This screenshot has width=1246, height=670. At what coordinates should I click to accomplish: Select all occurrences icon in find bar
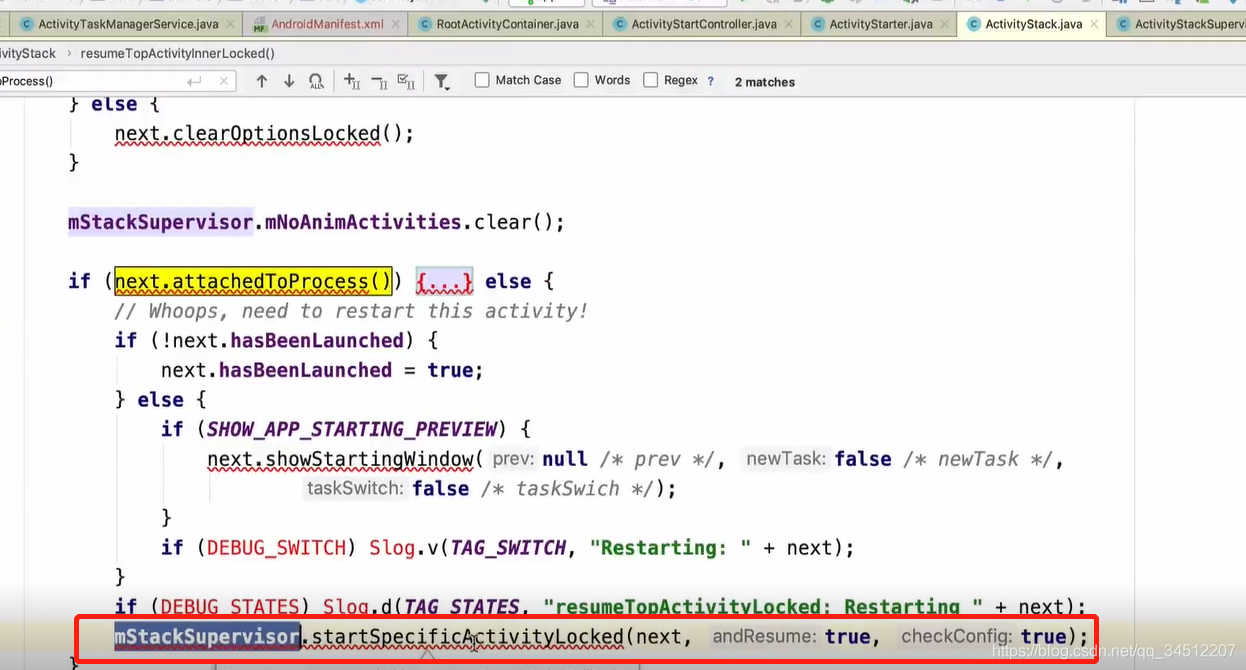[406, 81]
